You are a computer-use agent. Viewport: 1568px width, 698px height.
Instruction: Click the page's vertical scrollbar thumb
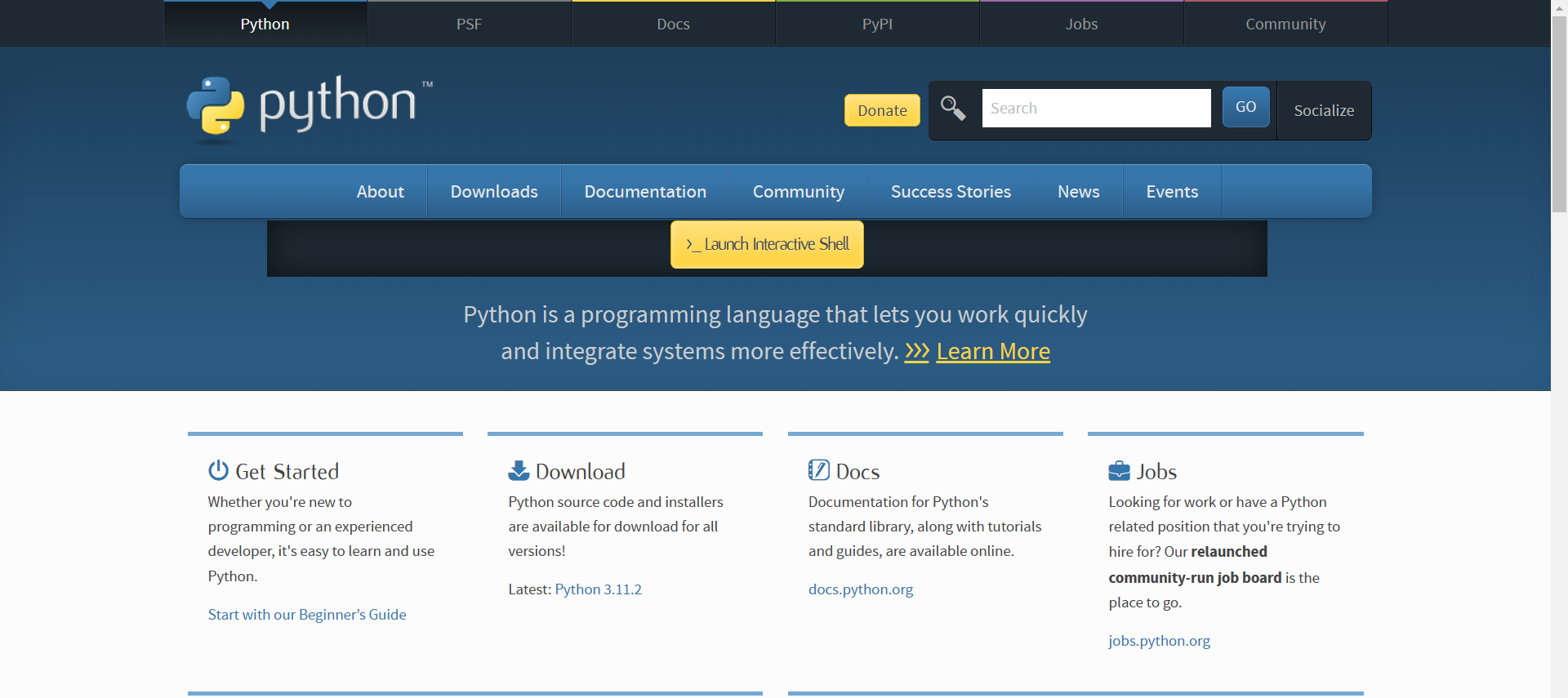click(x=1560, y=114)
